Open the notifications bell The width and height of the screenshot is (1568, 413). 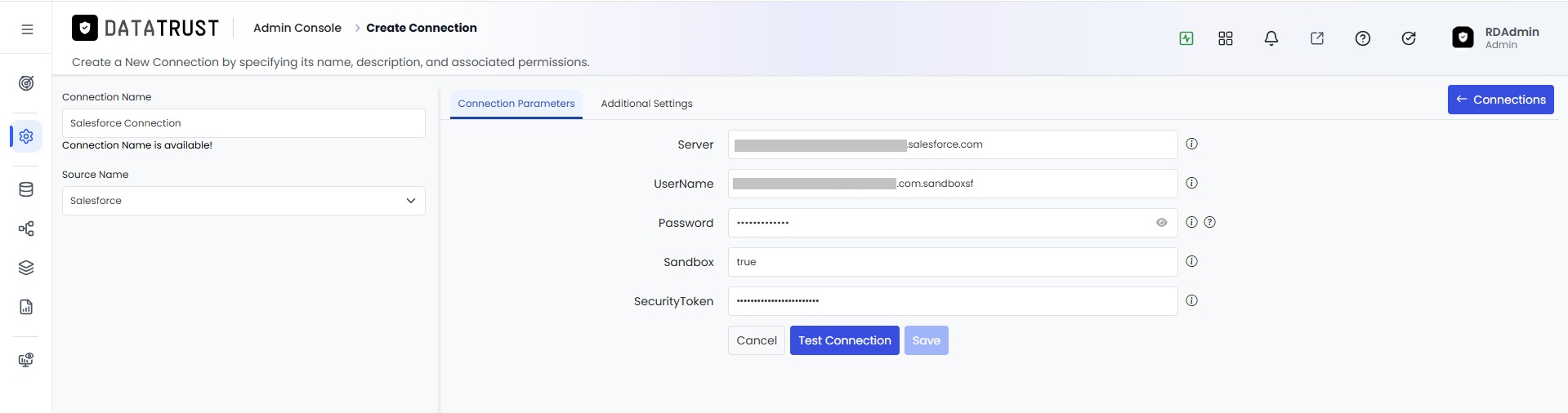pyautogui.click(x=1271, y=38)
